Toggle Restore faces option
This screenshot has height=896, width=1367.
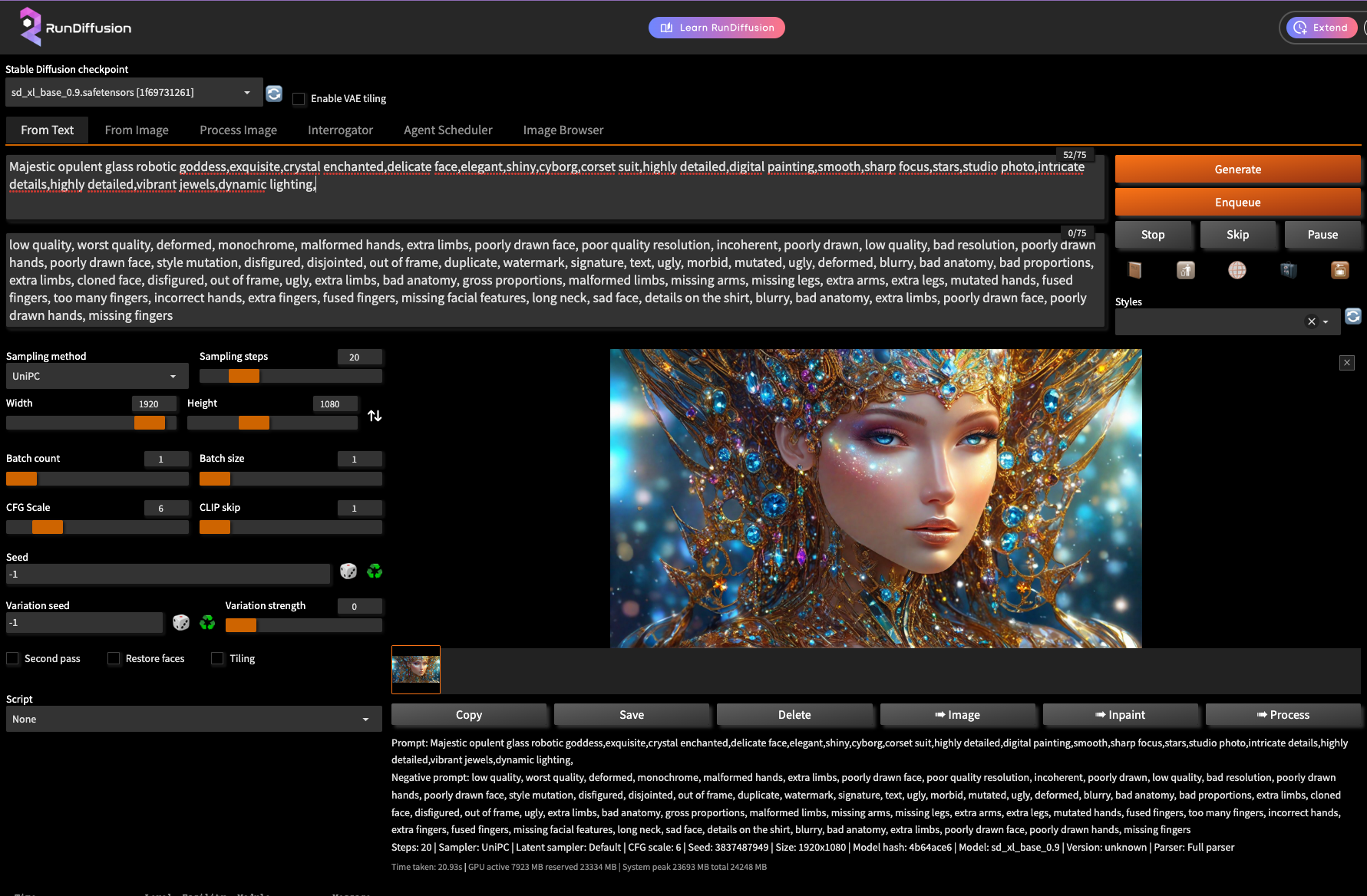tap(114, 658)
